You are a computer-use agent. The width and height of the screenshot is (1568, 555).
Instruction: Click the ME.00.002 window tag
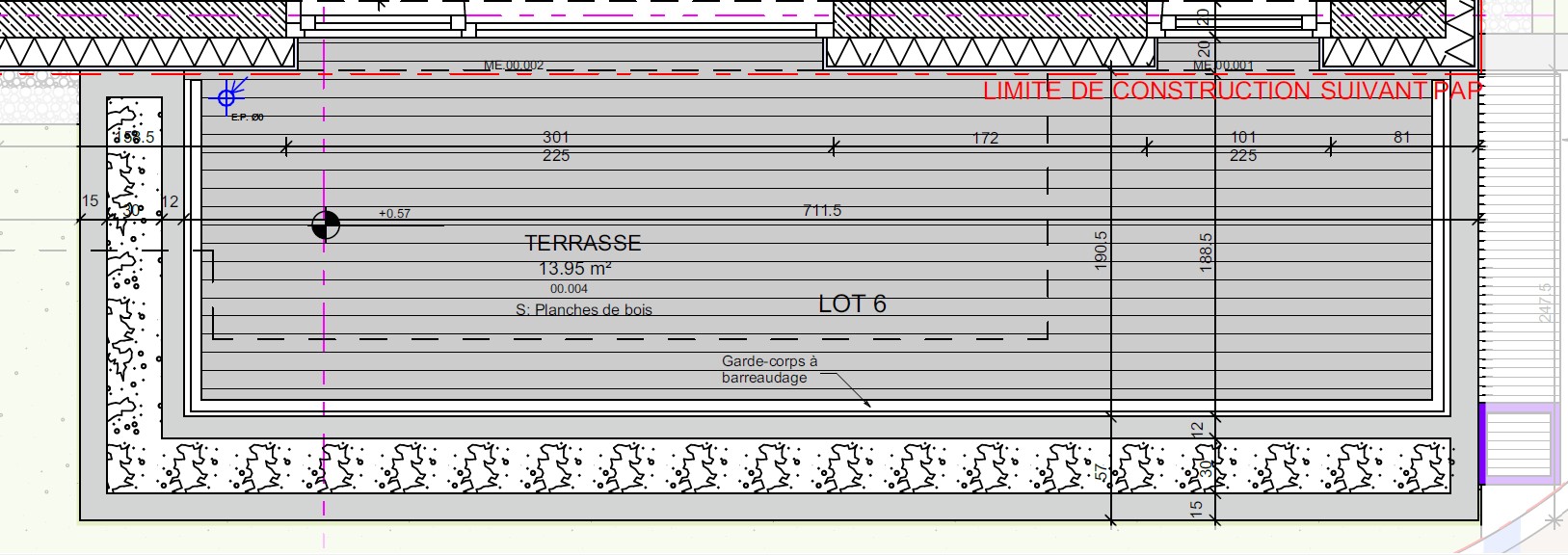[x=514, y=66]
